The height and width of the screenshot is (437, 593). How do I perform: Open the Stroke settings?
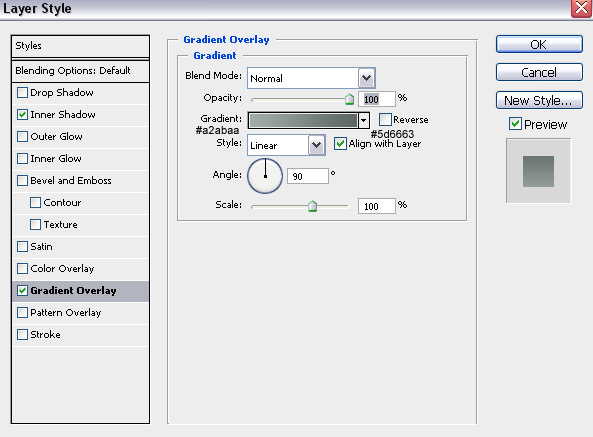[45, 335]
